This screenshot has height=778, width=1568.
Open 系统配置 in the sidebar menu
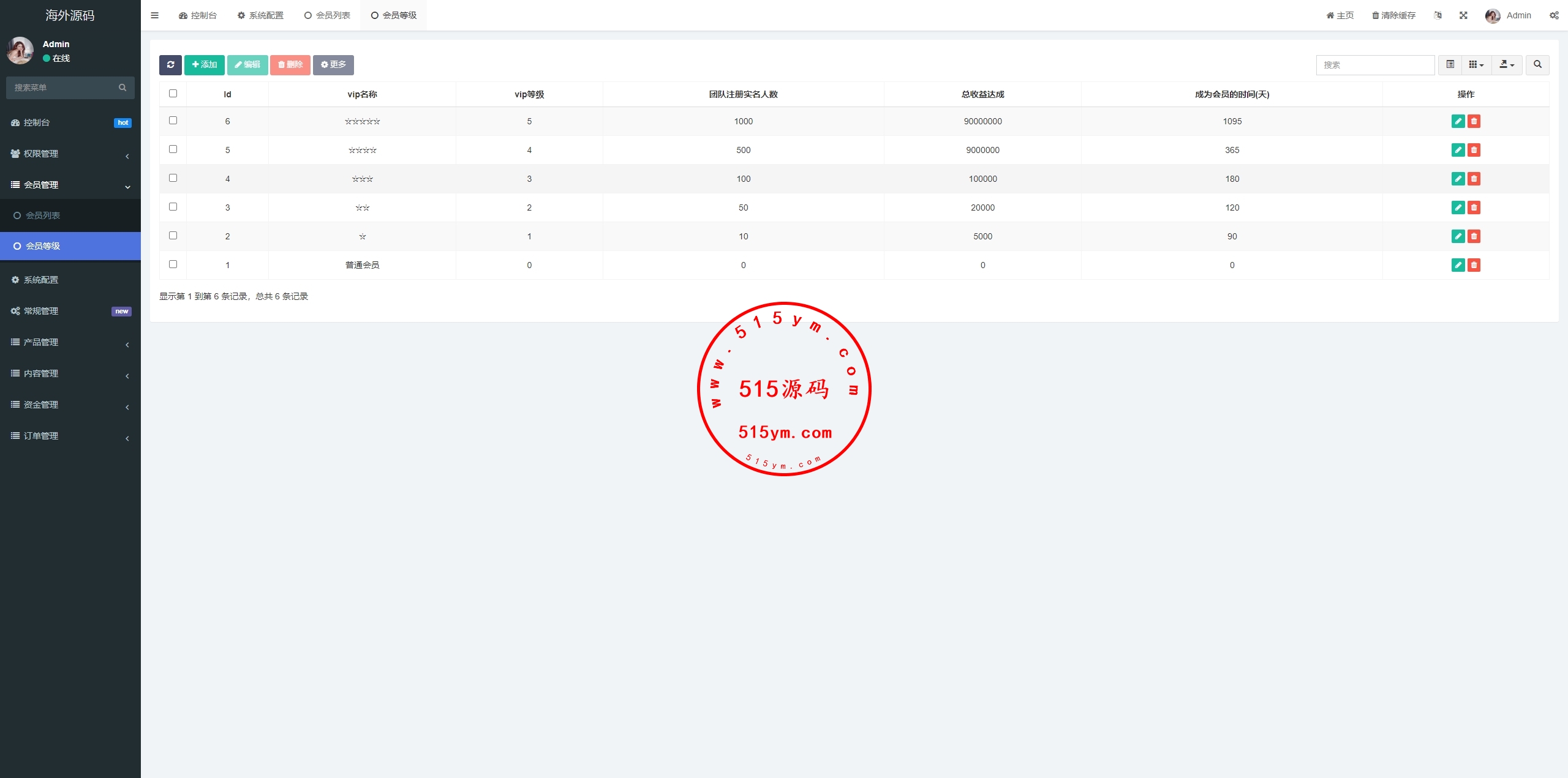40,280
